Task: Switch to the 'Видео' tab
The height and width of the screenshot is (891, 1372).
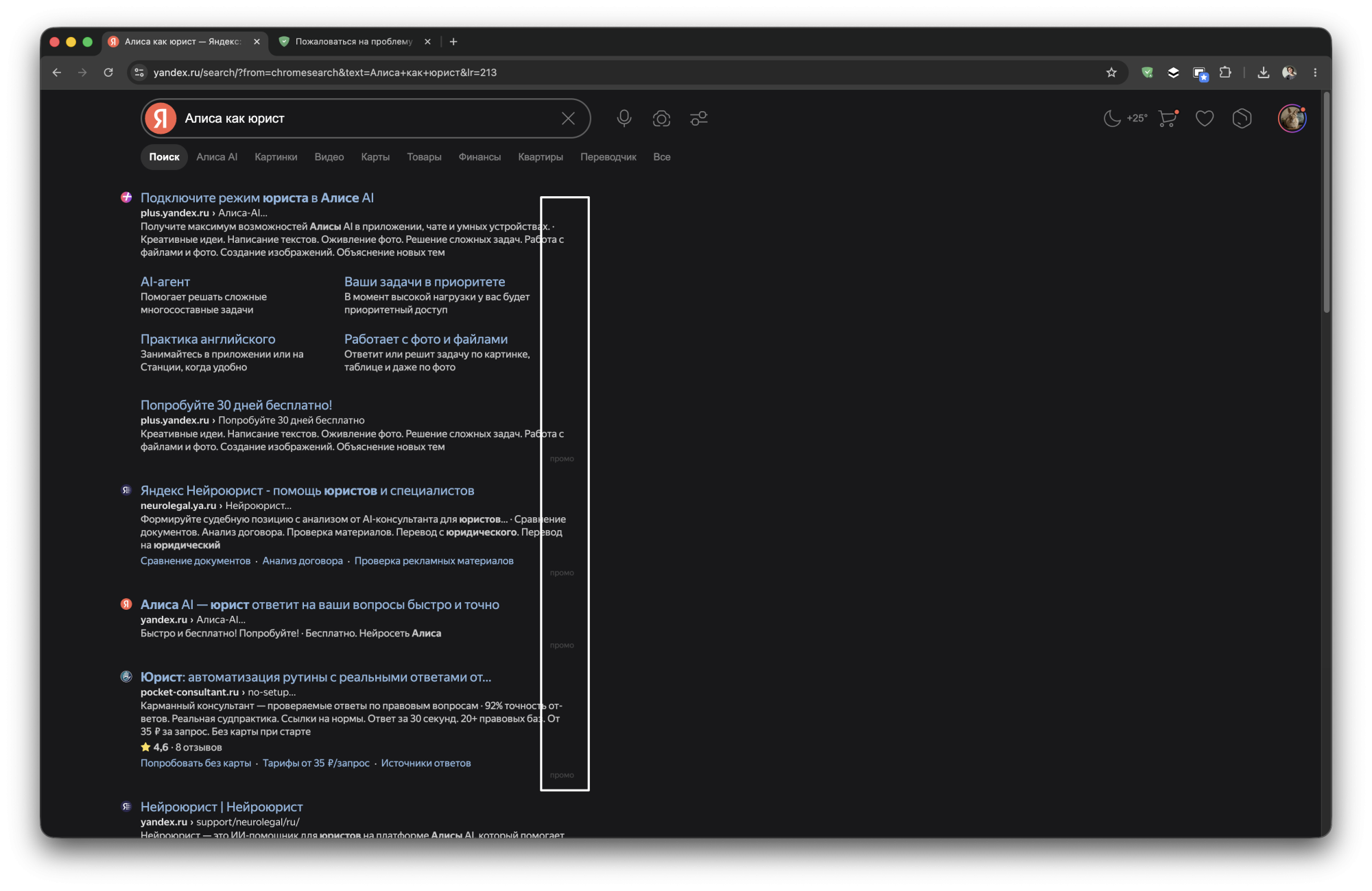Action: [x=329, y=157]
